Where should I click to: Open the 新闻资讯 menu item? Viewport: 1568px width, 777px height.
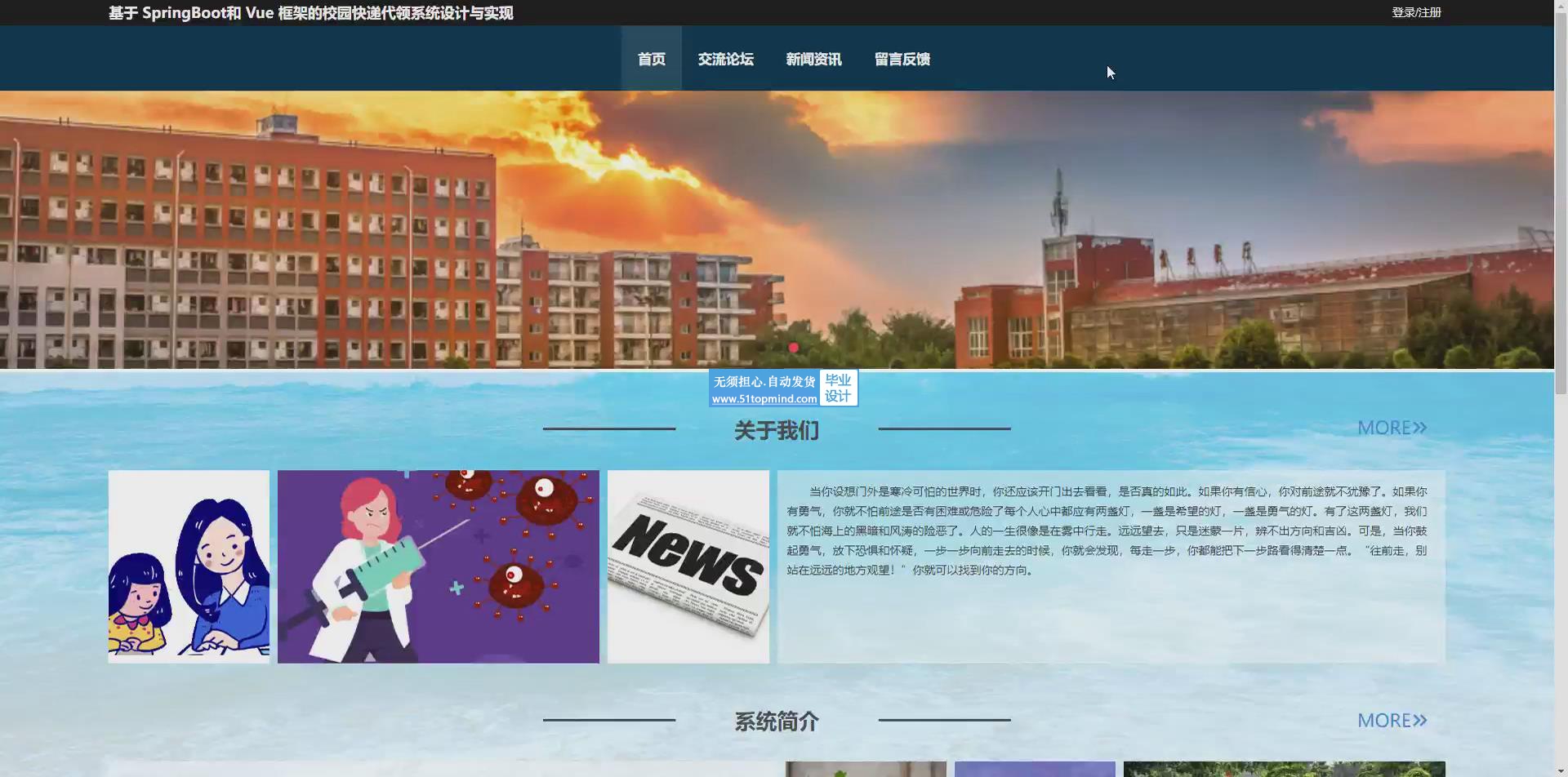point(813,59)
